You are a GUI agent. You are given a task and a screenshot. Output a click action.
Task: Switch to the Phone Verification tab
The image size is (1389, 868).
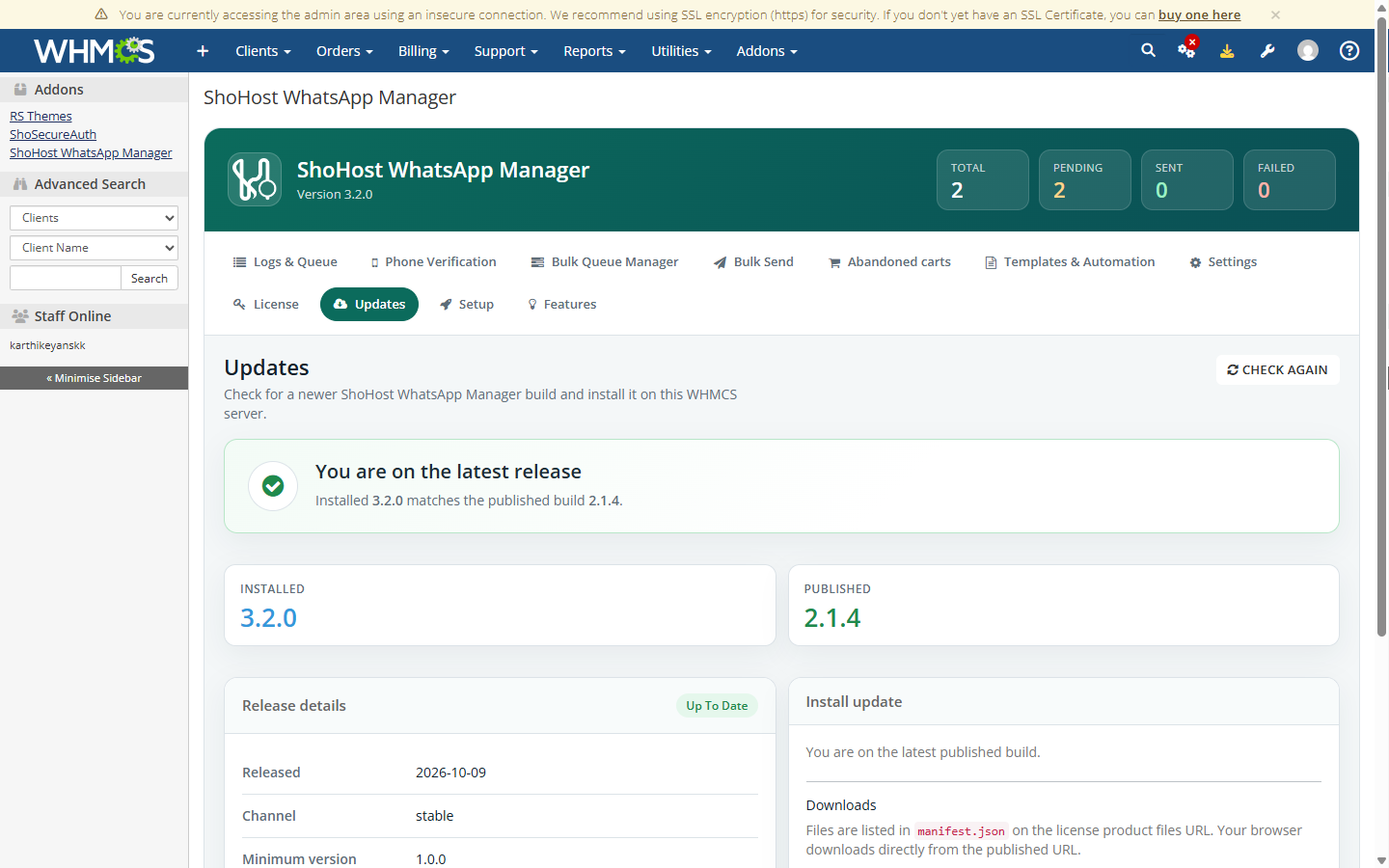point(434,262)
